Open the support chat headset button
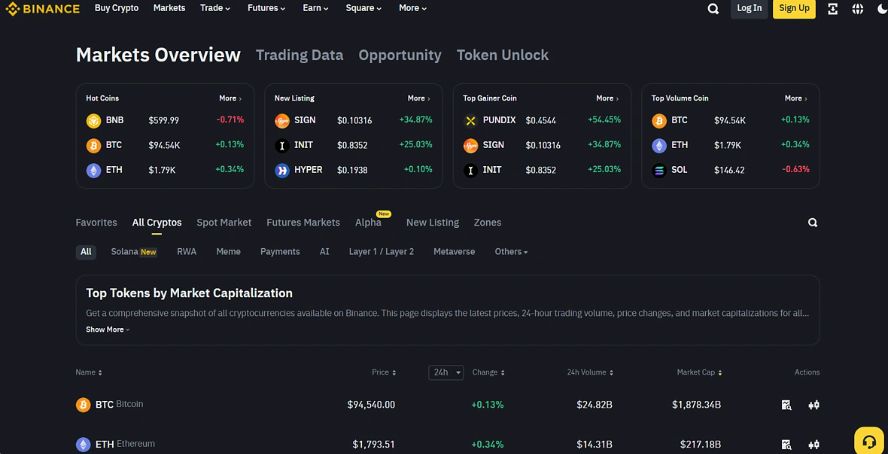Image resolution: width=888 pixels, height=454 pixels. click(x=868, y=441)
